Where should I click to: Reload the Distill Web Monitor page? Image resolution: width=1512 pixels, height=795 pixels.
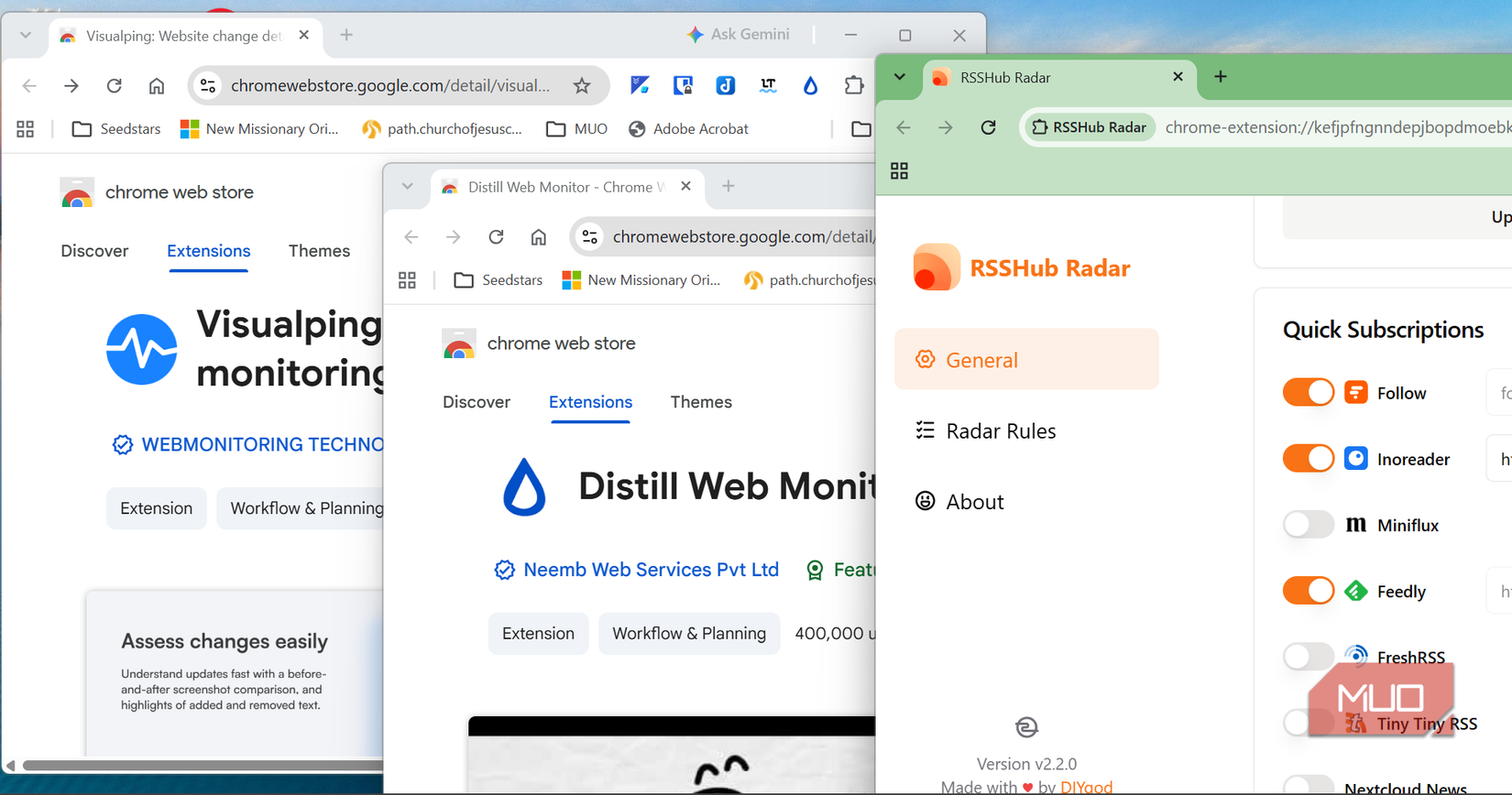point(496,237)
